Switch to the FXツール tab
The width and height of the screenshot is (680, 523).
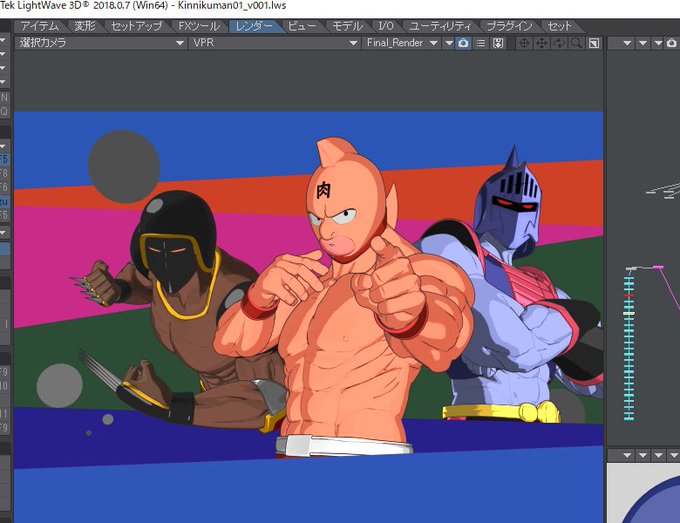[x=199, y=26]
